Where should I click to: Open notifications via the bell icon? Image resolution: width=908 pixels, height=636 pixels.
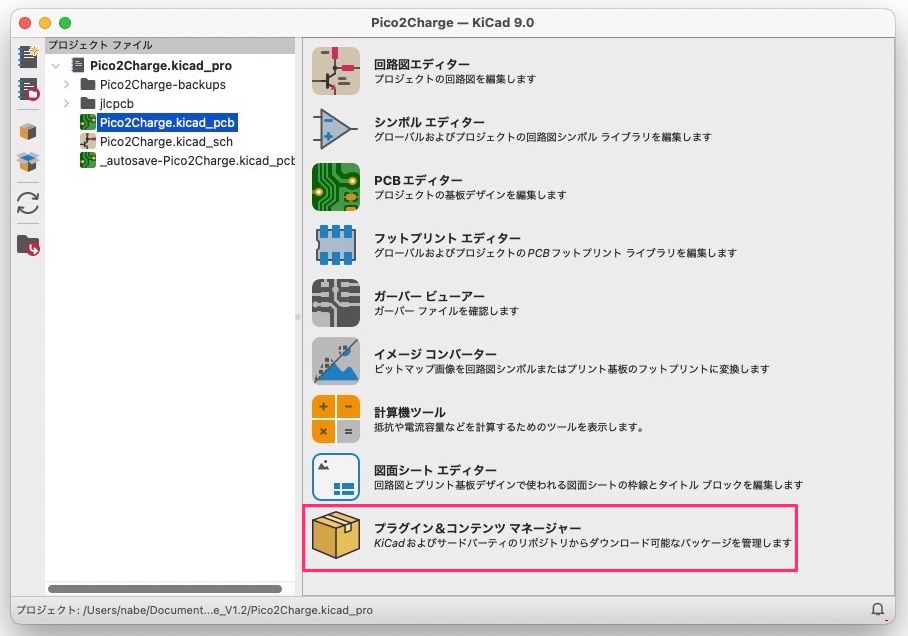coord(878,609)
